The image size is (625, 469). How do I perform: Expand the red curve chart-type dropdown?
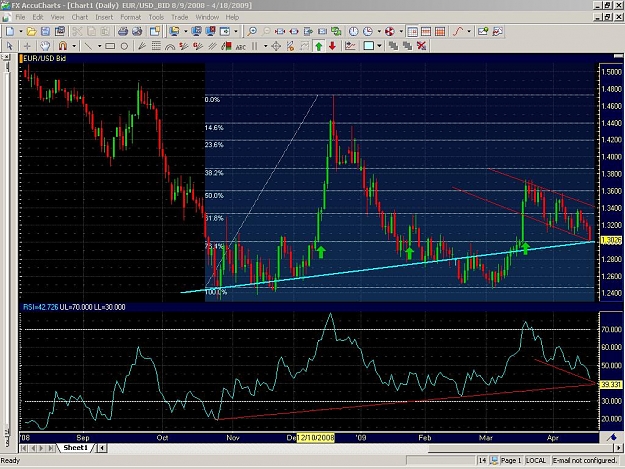469,31
